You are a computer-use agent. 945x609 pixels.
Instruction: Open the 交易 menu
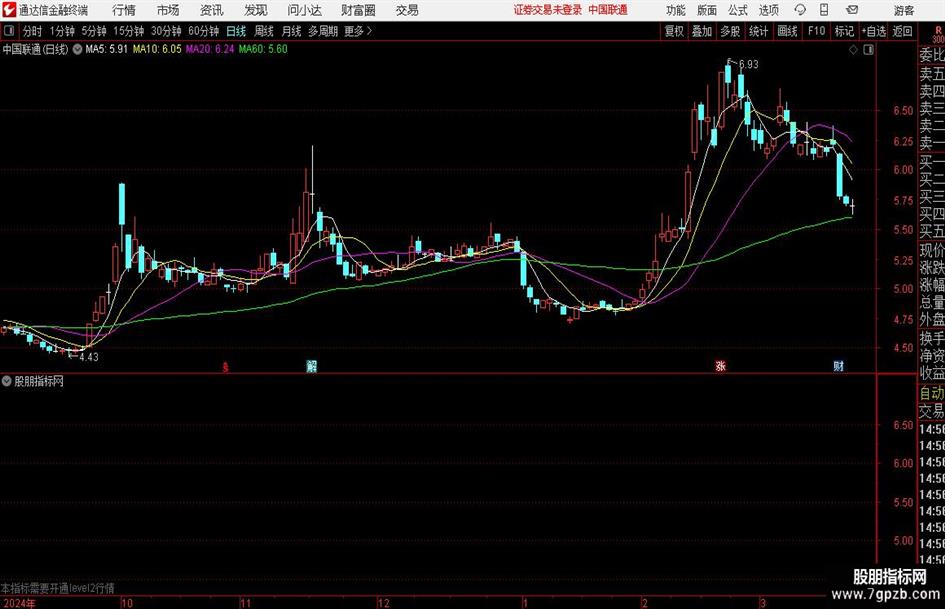(407, 10)
